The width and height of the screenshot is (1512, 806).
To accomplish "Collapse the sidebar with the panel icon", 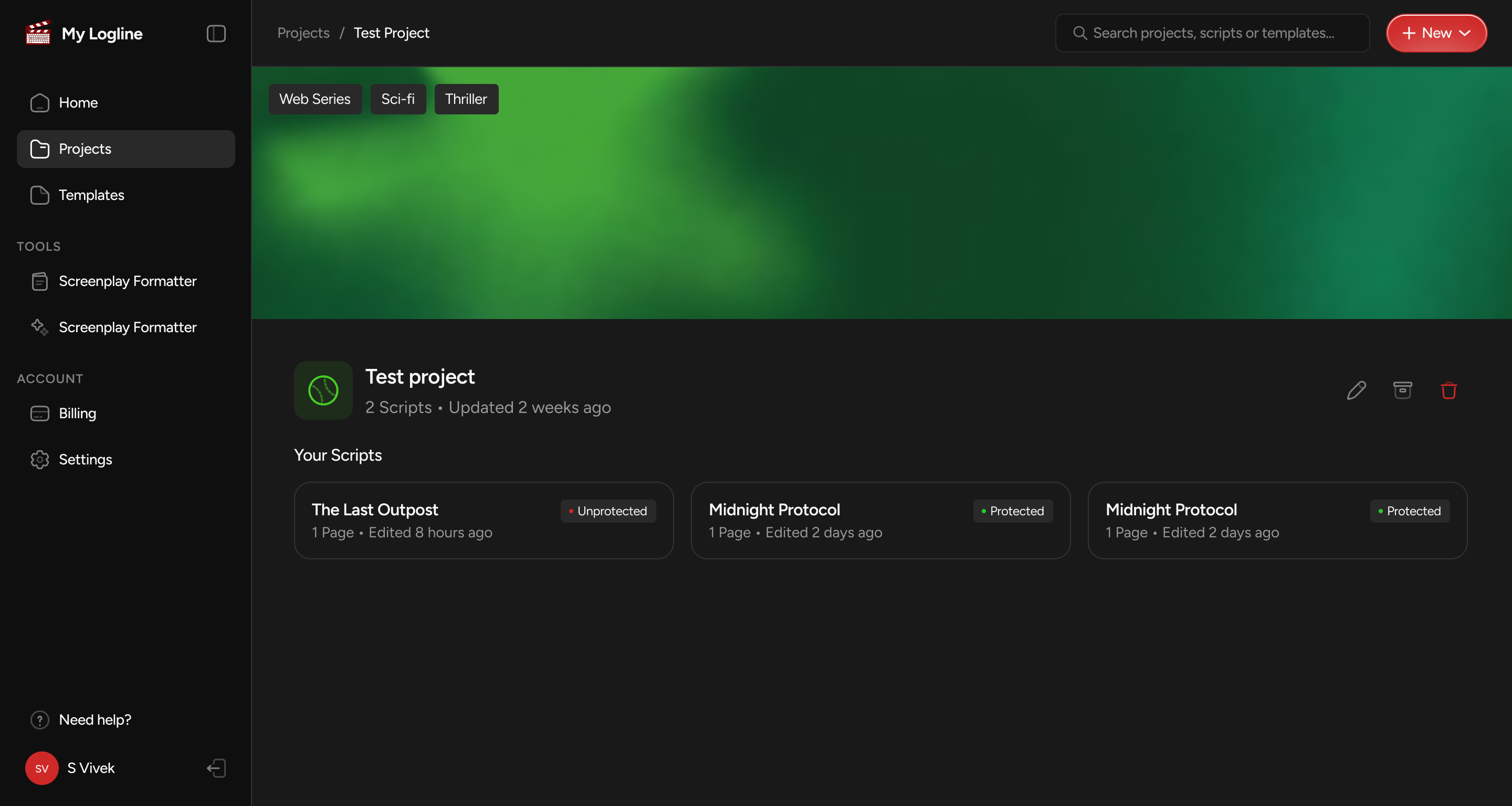I will click(216, 34).
